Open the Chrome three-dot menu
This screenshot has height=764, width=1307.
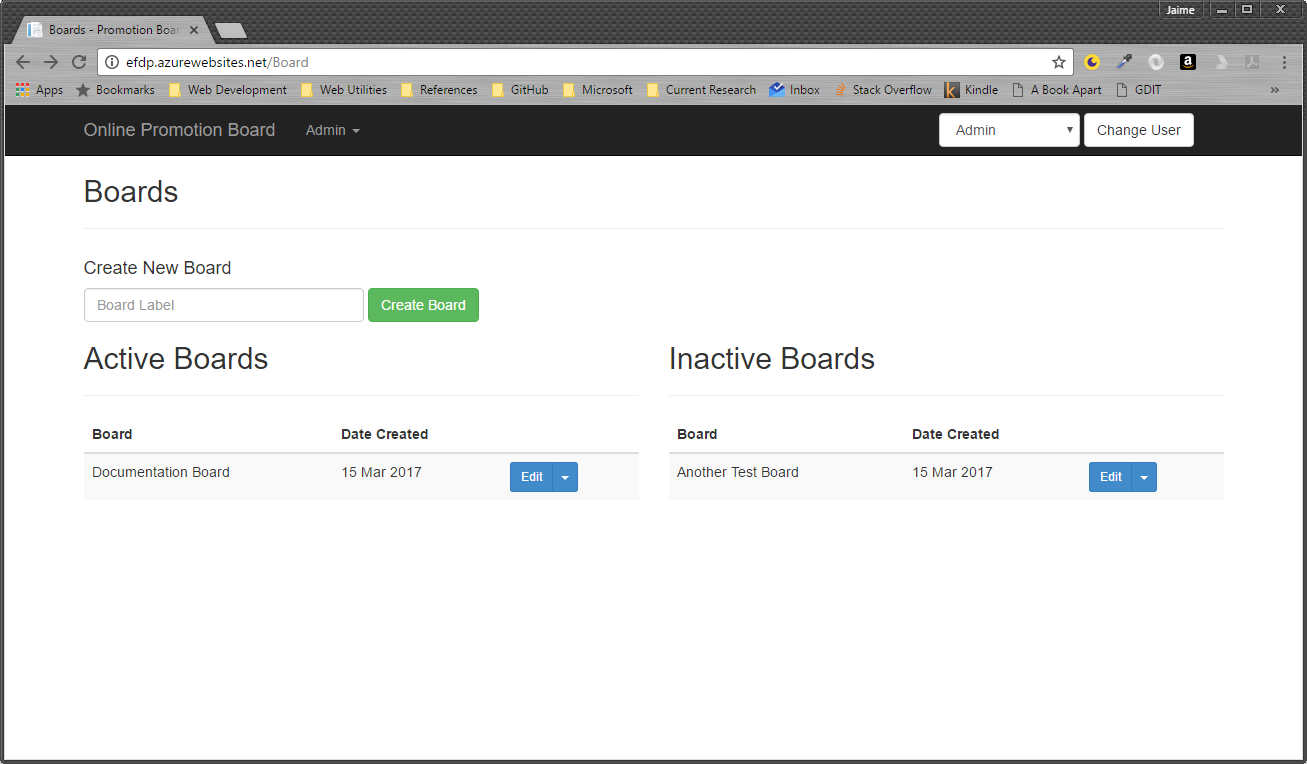tap(1284, 62)
